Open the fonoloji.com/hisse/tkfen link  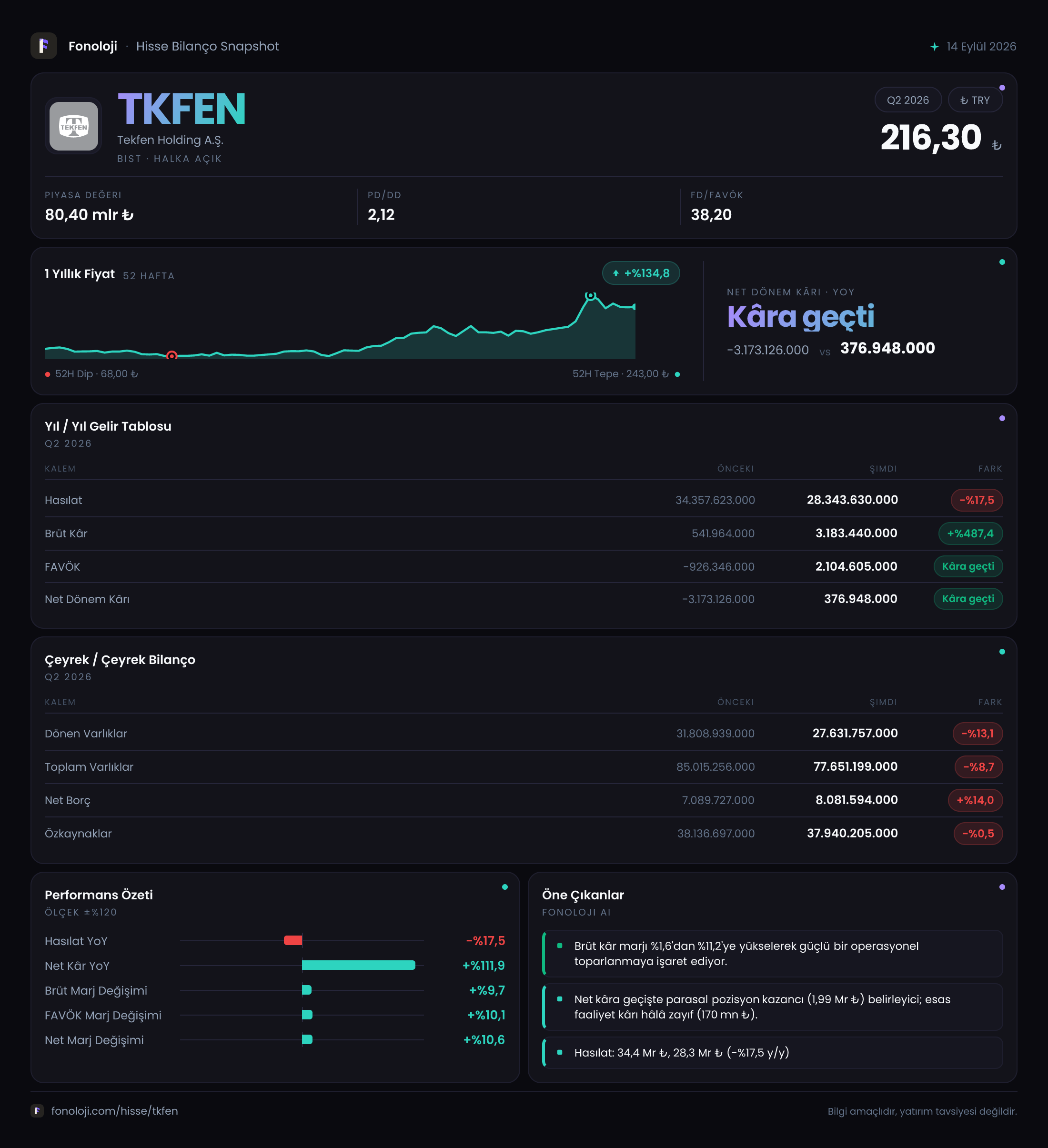[114, 1110]
